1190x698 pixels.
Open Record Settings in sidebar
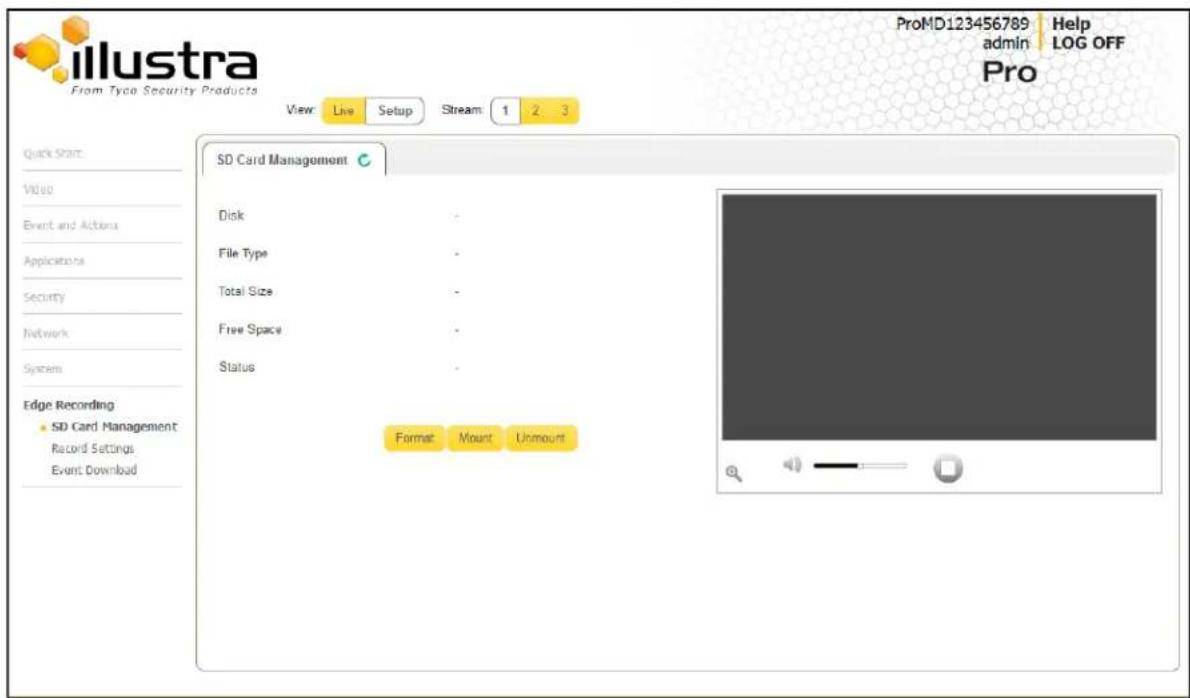pyautogui.click(x=93, y=448)
